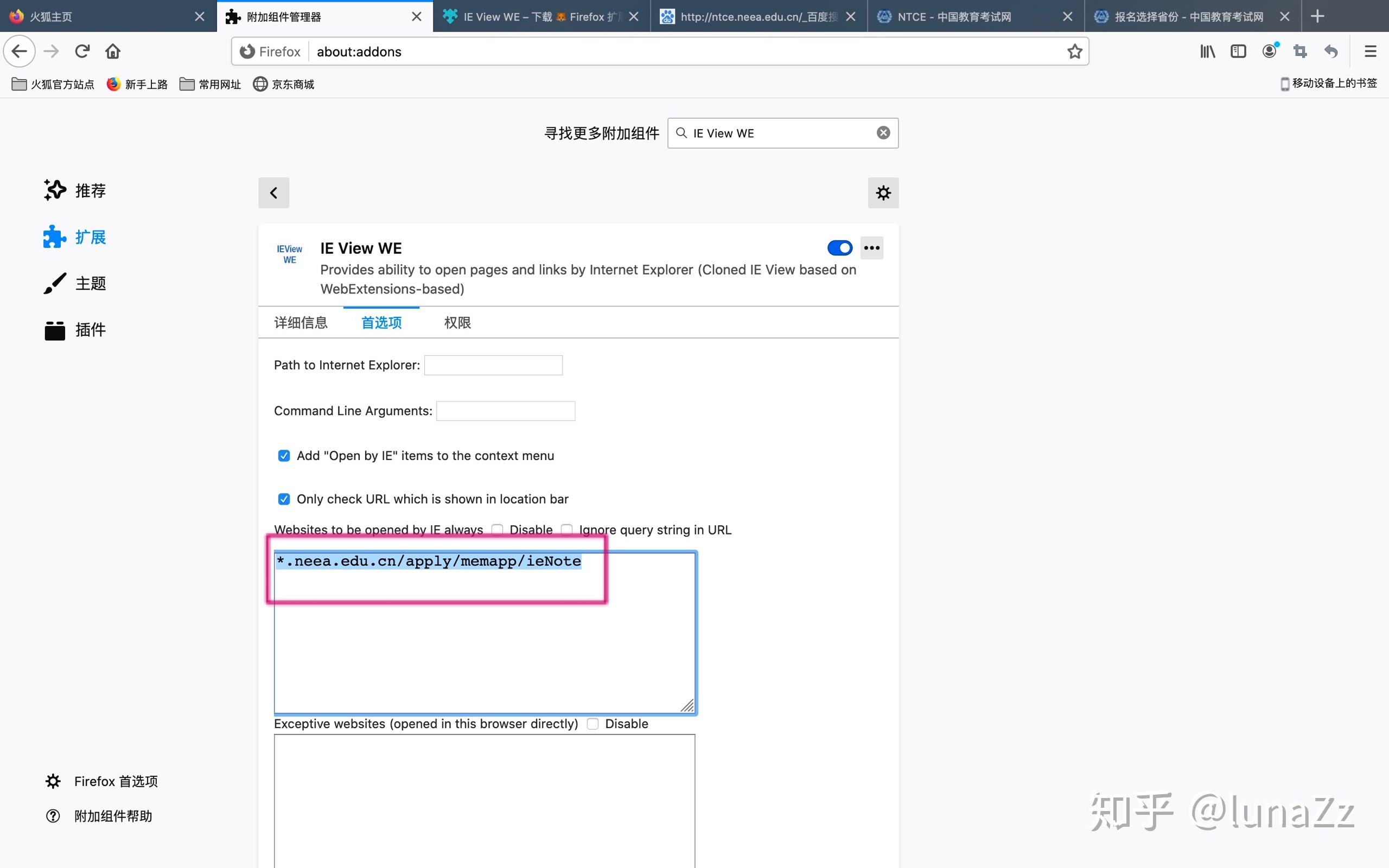The height and width of the screenshot is (868, 1389).
Task: Close the NTCE 中国教育考试网 tab
Action: click(x=1068, y=17)
